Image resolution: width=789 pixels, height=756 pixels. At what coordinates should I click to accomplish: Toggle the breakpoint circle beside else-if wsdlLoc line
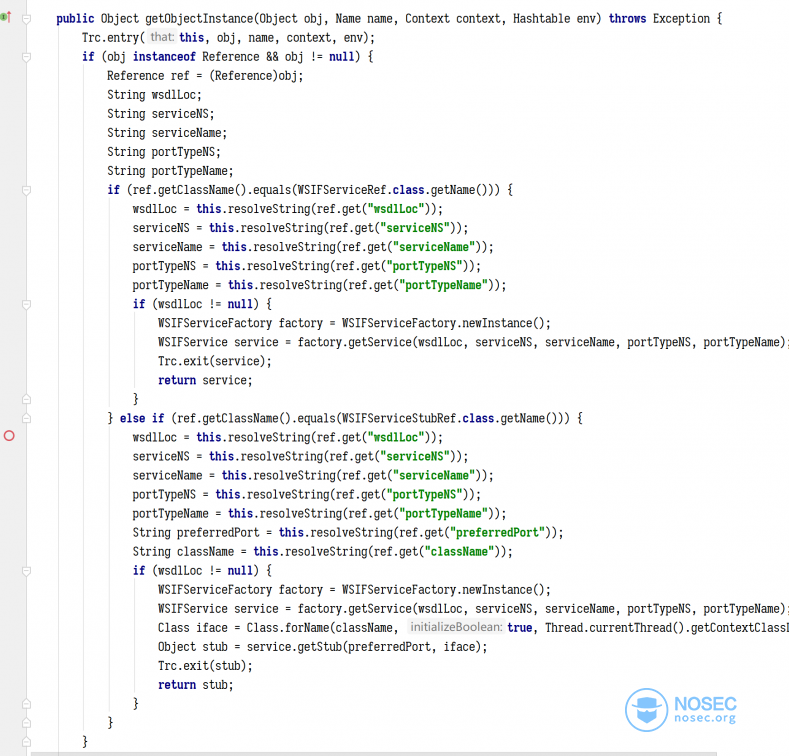(9, 436)
